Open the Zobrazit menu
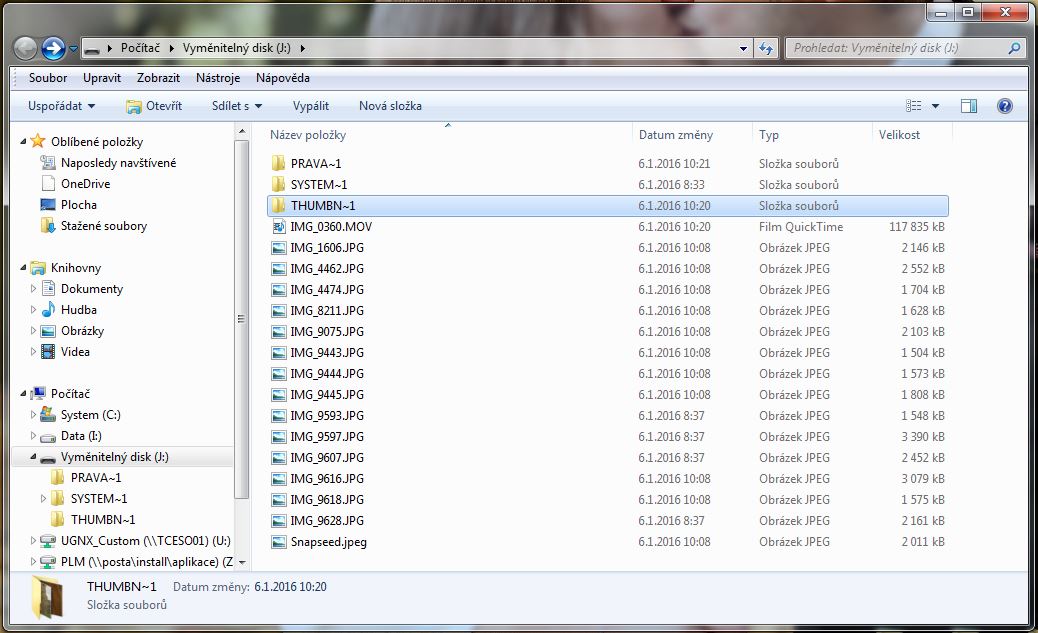This screenshot has width=1038, height=633. coord(160,78)
